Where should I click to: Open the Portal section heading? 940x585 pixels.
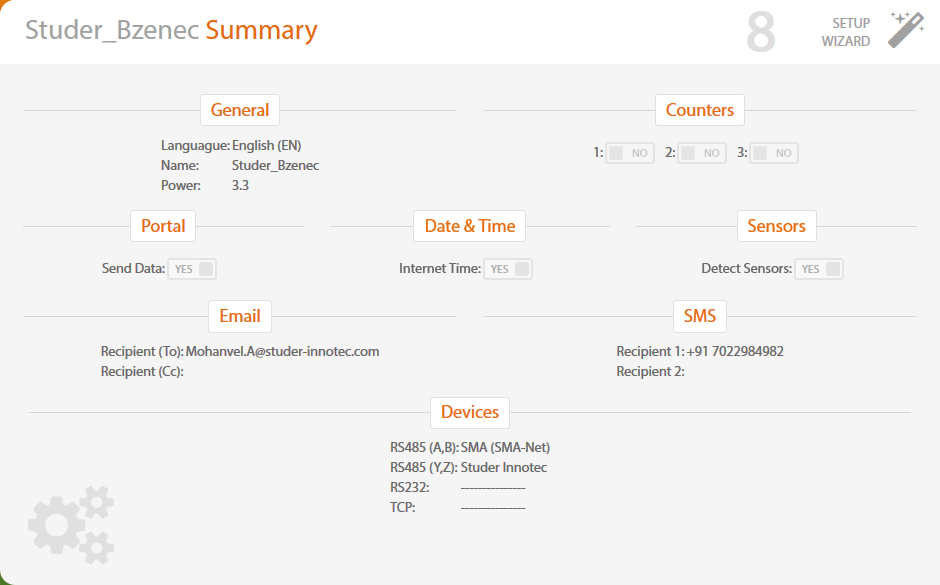[163, 226]
